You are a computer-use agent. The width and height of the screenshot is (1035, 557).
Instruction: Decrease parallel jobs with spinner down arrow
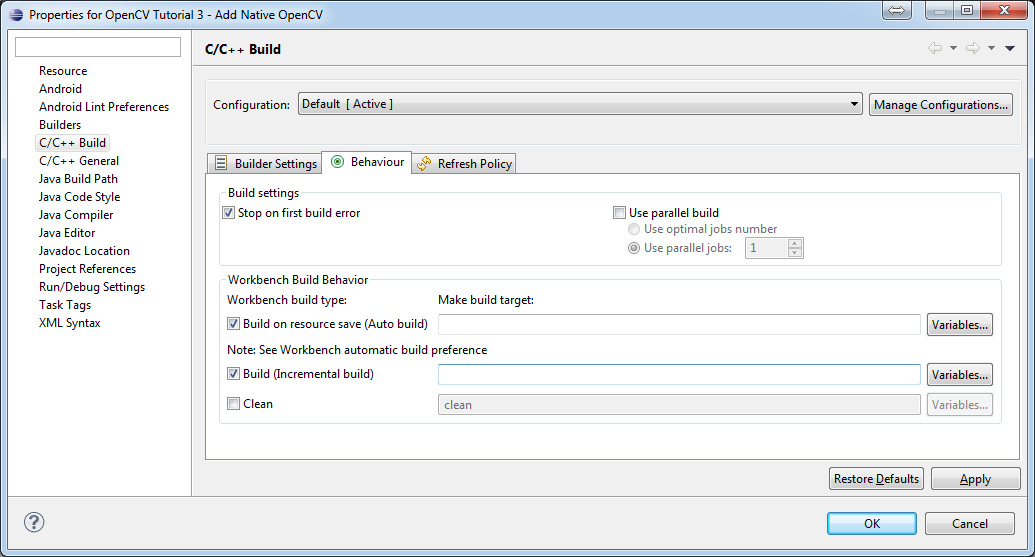coord(795,252)
